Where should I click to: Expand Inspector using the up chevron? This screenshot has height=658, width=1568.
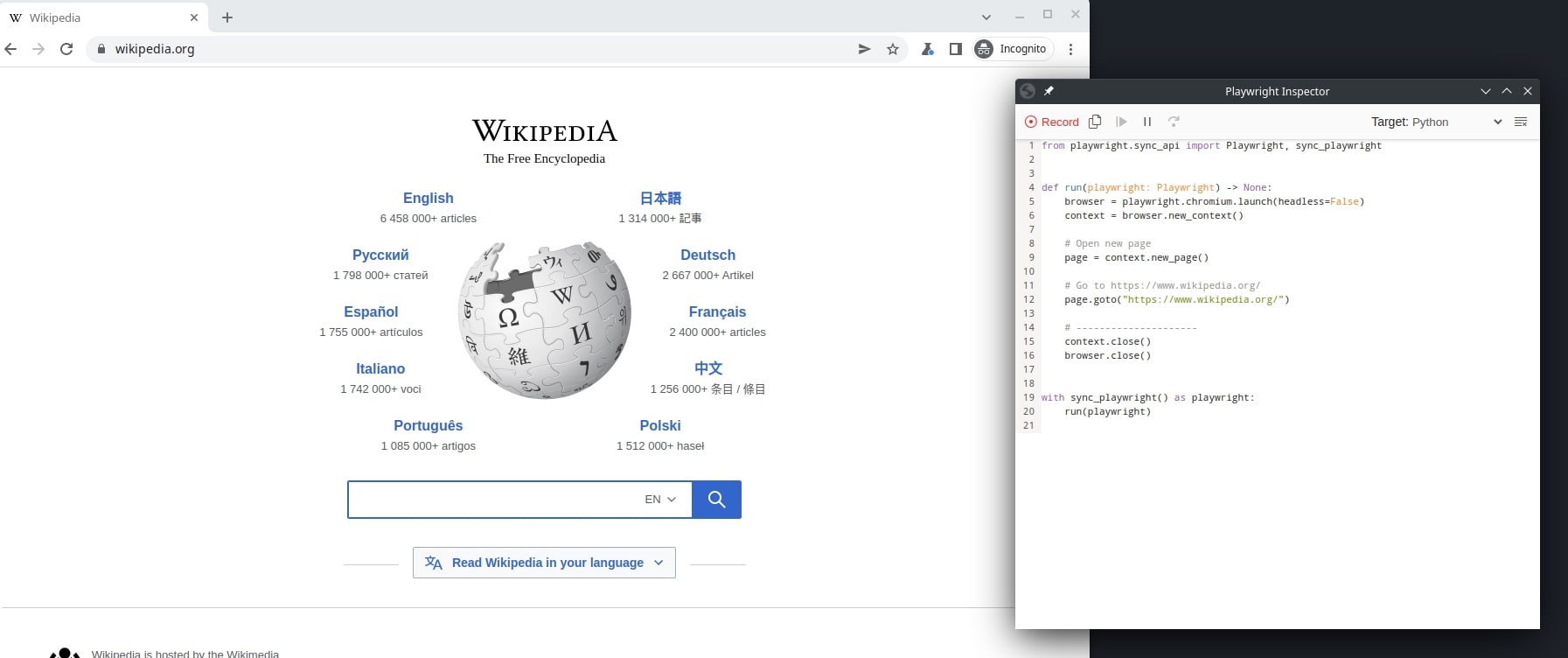[1507, 91]
